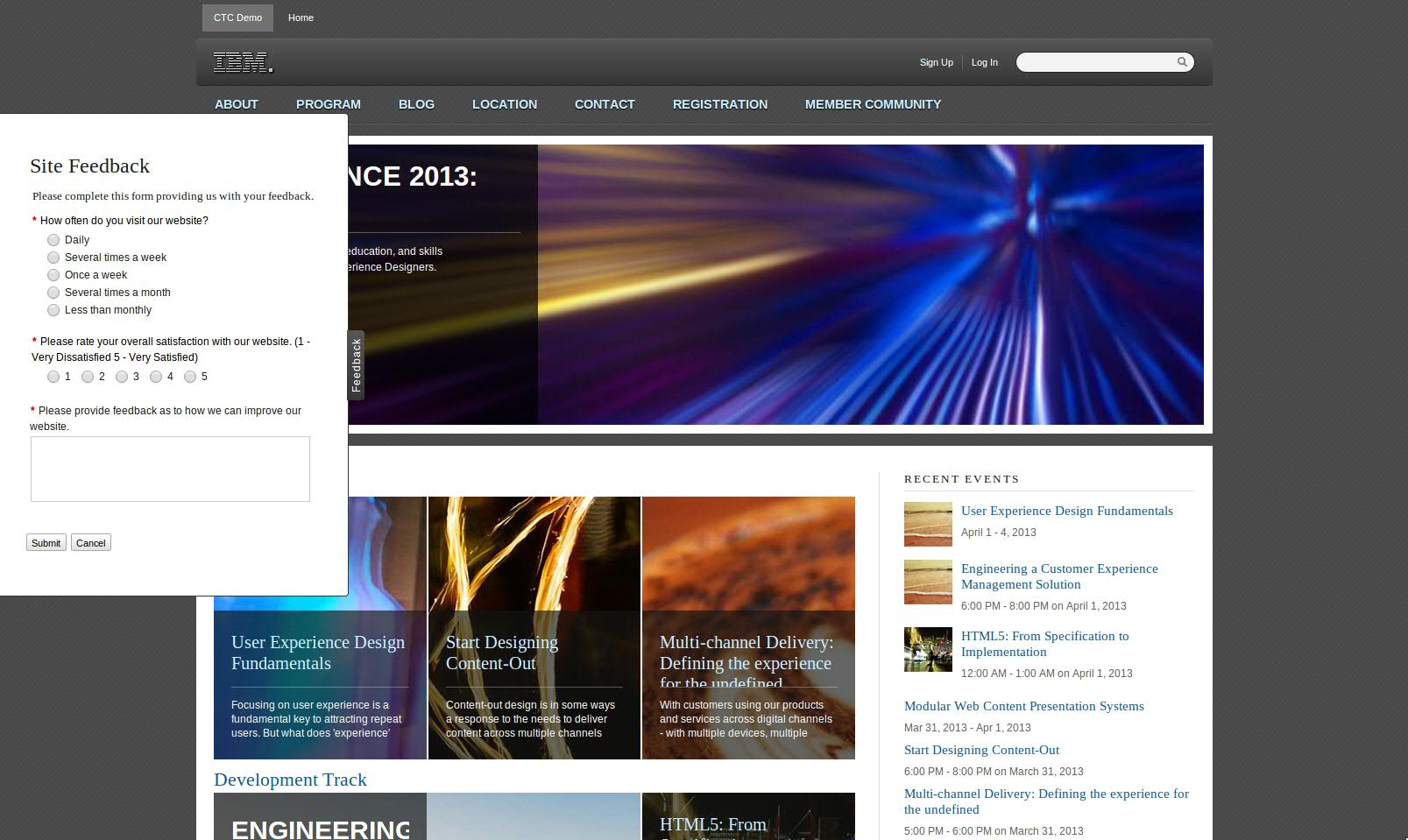Focus the feedback improvement text area

point(170,469)
